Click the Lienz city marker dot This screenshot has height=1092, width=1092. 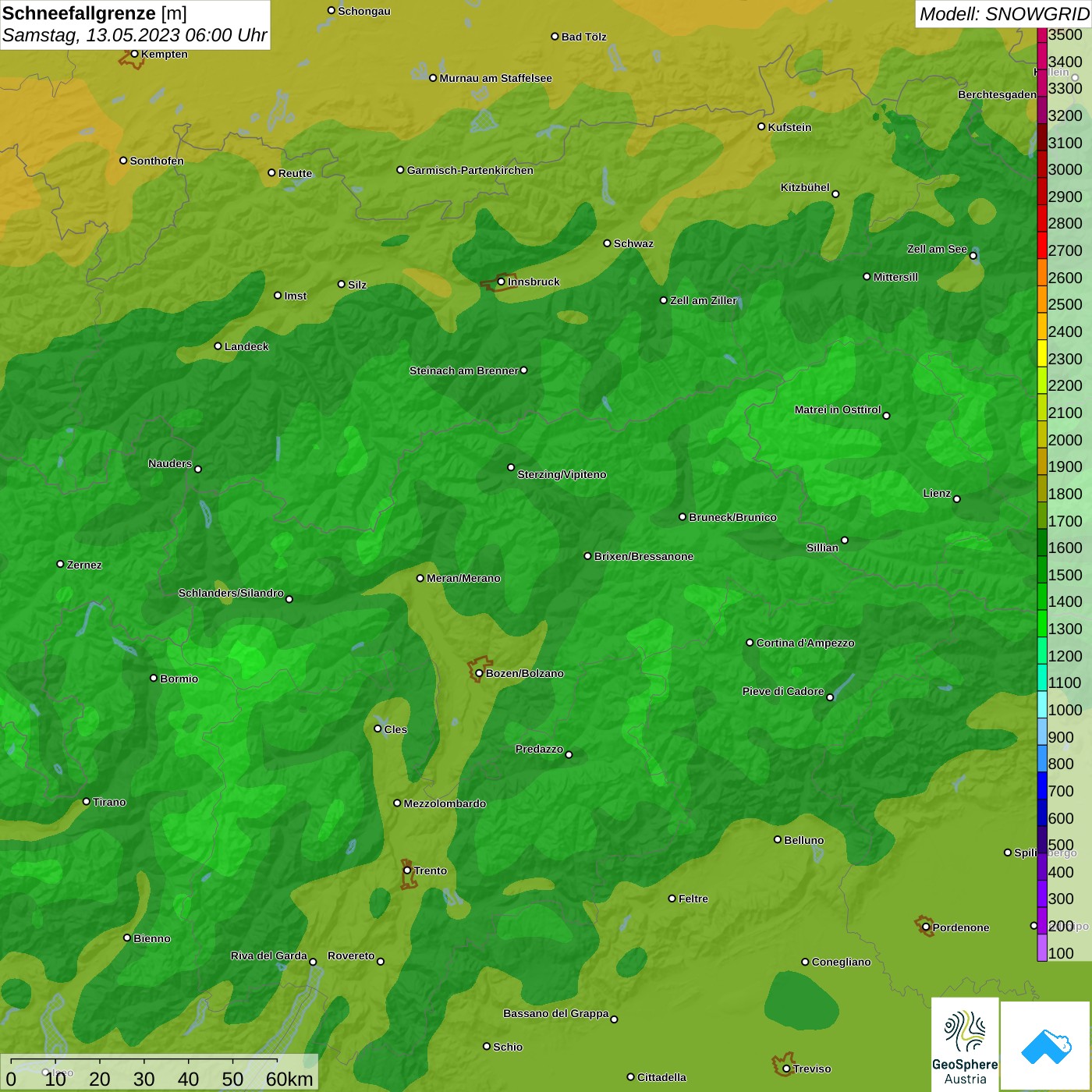[957, 499]
